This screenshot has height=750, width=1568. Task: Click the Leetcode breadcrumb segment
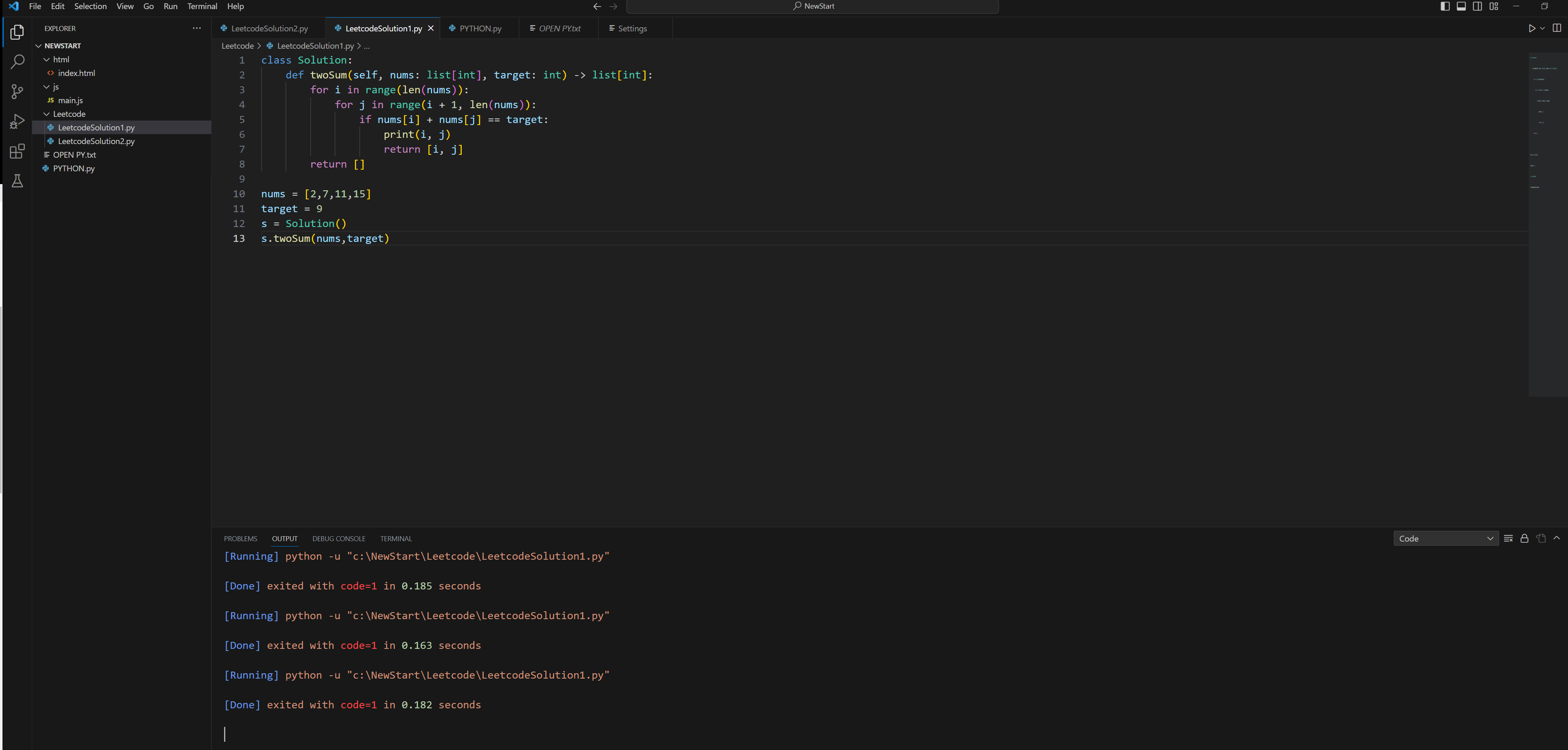[237, 46]
